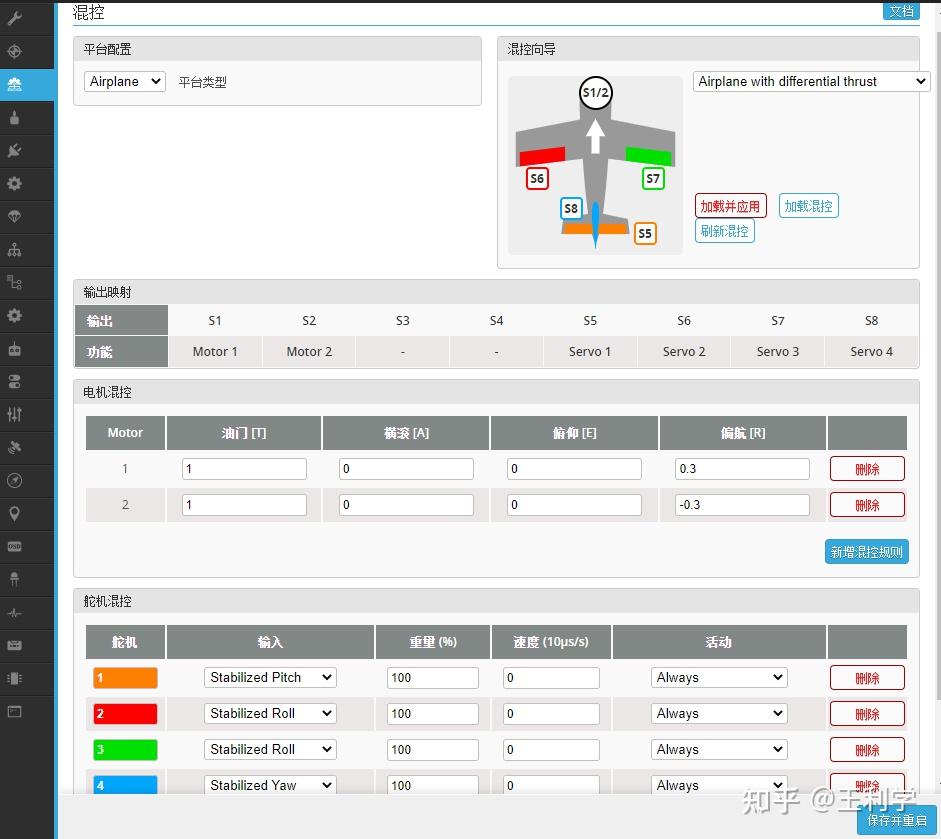Click the 新增混控规则 button

[x=866, y=551]
